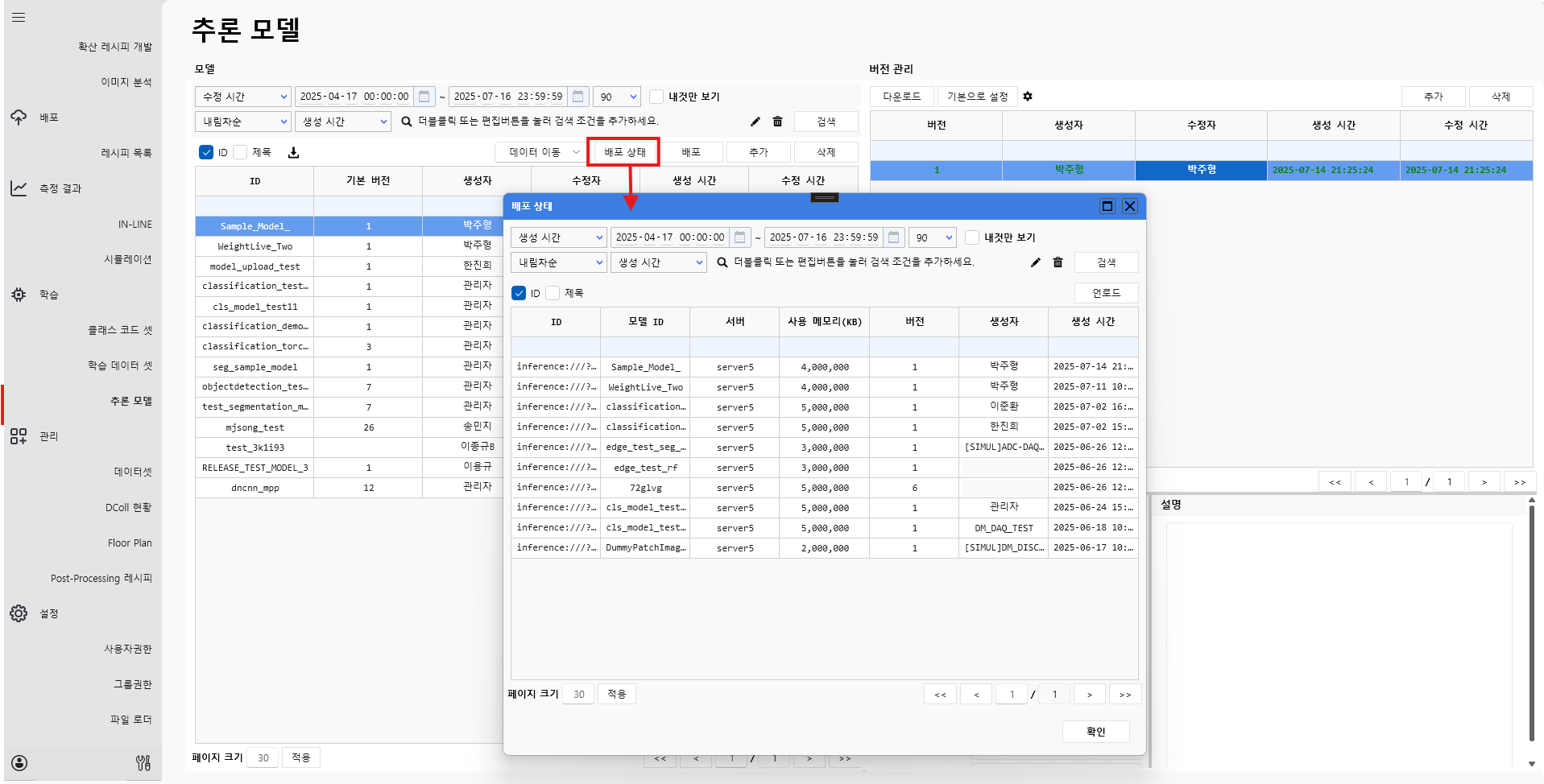
Task: Enable 내것만 보기 checkbox in the dialog
Action: tap(972, 237)
